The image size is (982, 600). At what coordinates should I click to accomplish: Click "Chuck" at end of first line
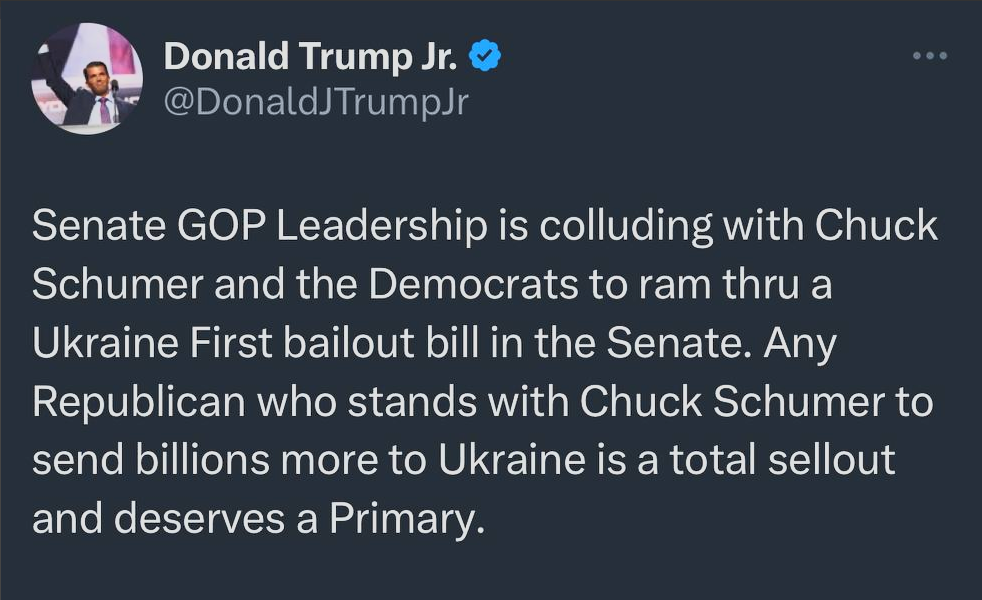tap(878, 227)
